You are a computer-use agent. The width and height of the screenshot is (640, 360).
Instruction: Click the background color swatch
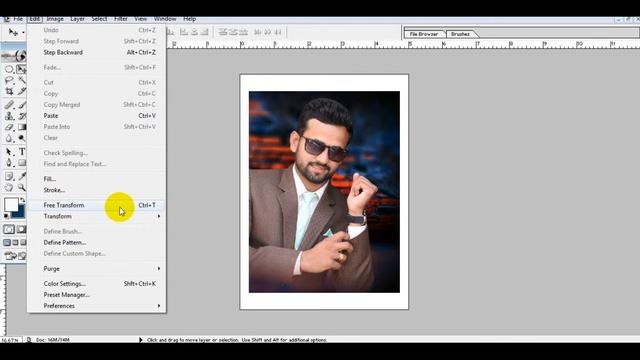coord(20,214)
